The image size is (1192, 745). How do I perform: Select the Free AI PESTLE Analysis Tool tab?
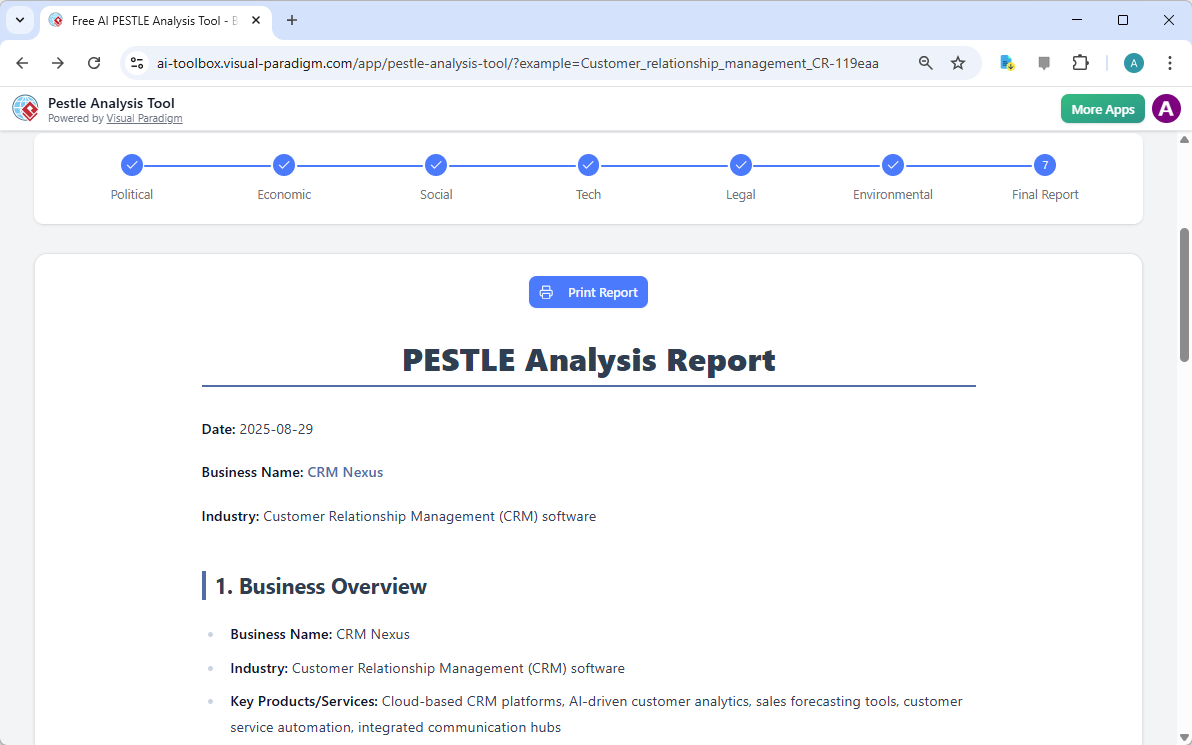tap(150, 20)
